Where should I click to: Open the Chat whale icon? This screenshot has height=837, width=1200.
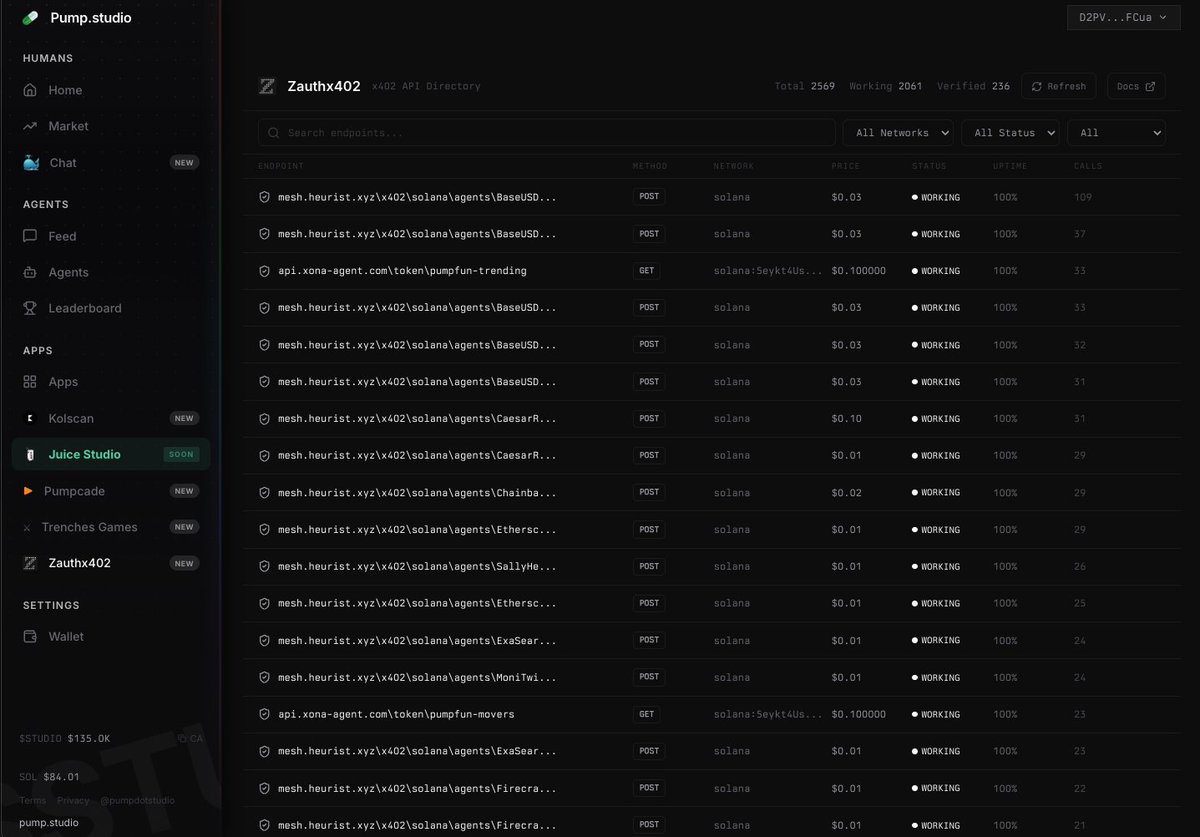pos(30,162)
